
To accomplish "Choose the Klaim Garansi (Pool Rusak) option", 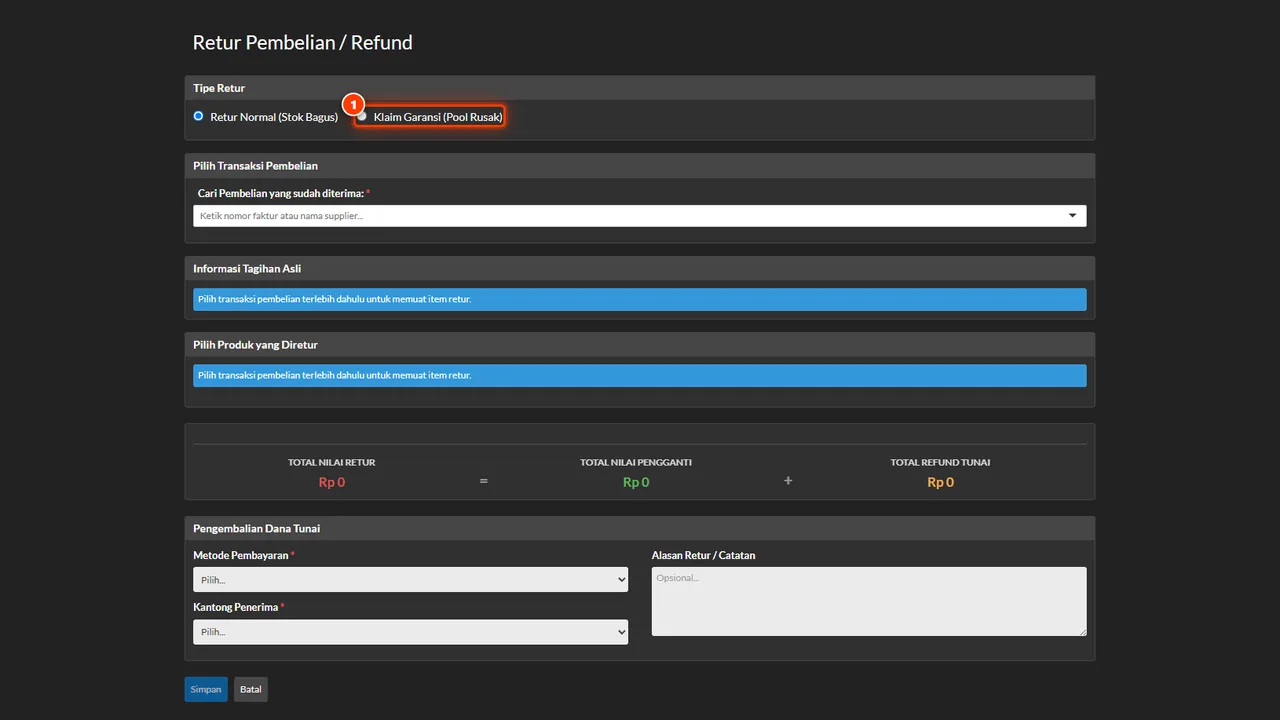I will tap(362, 116).
